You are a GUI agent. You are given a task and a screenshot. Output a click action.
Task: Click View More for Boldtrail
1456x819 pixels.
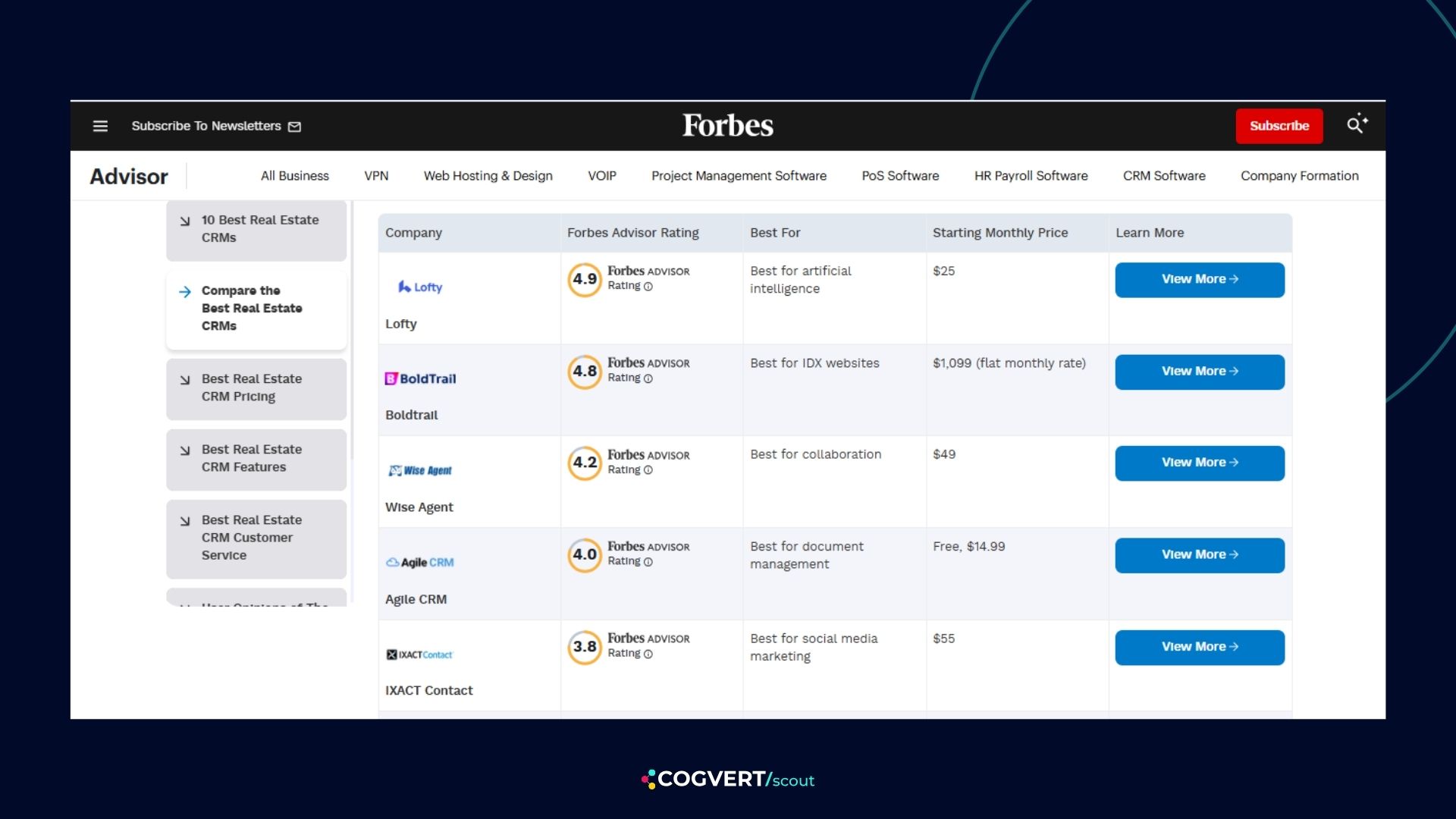tap(1200, 372)
